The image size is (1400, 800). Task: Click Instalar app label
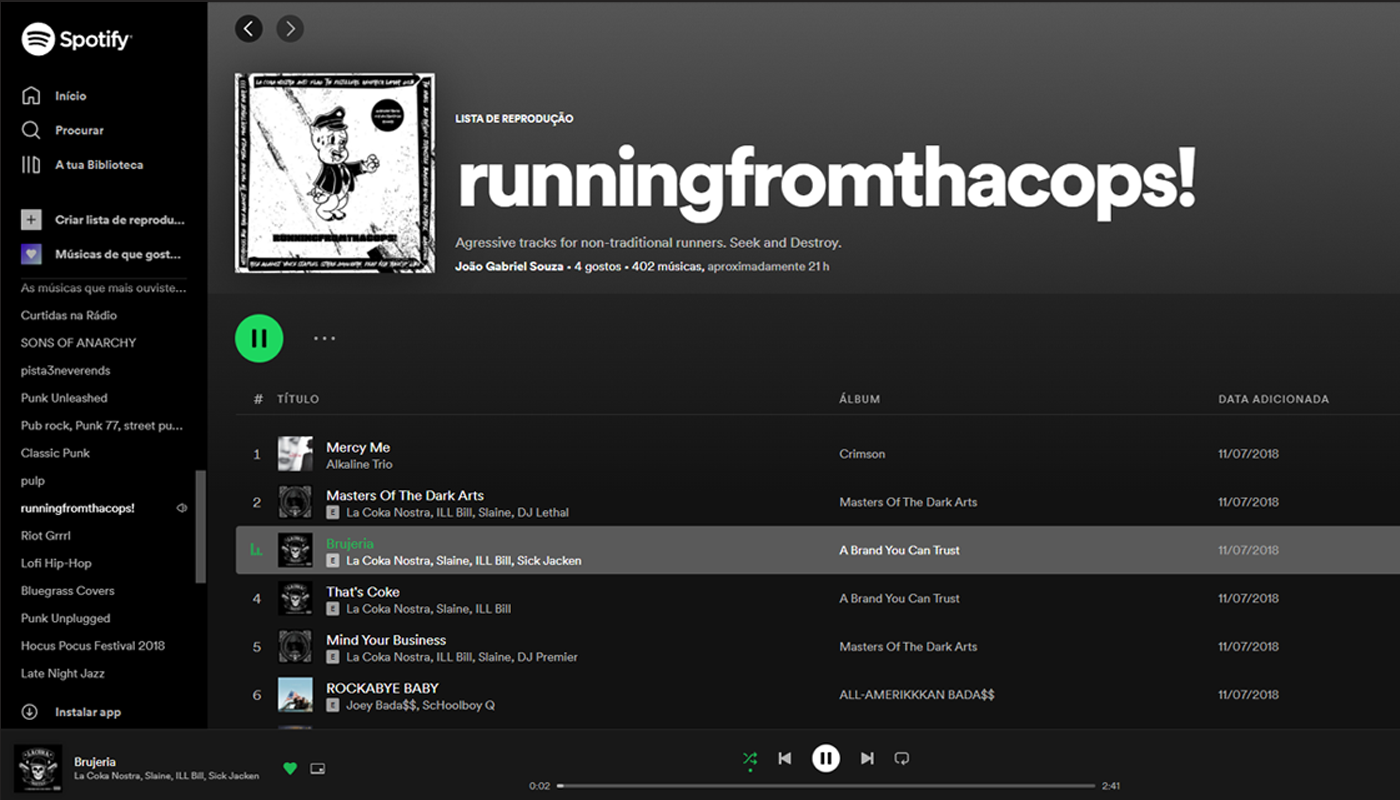(x=88, y=712)
